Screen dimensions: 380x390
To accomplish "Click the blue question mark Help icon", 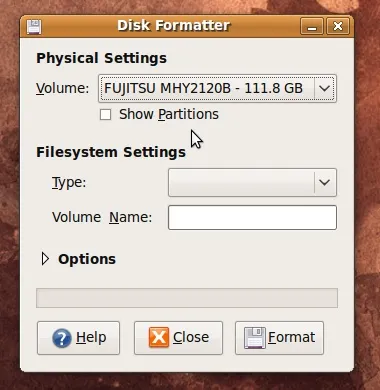I will (x=62, y=338).
